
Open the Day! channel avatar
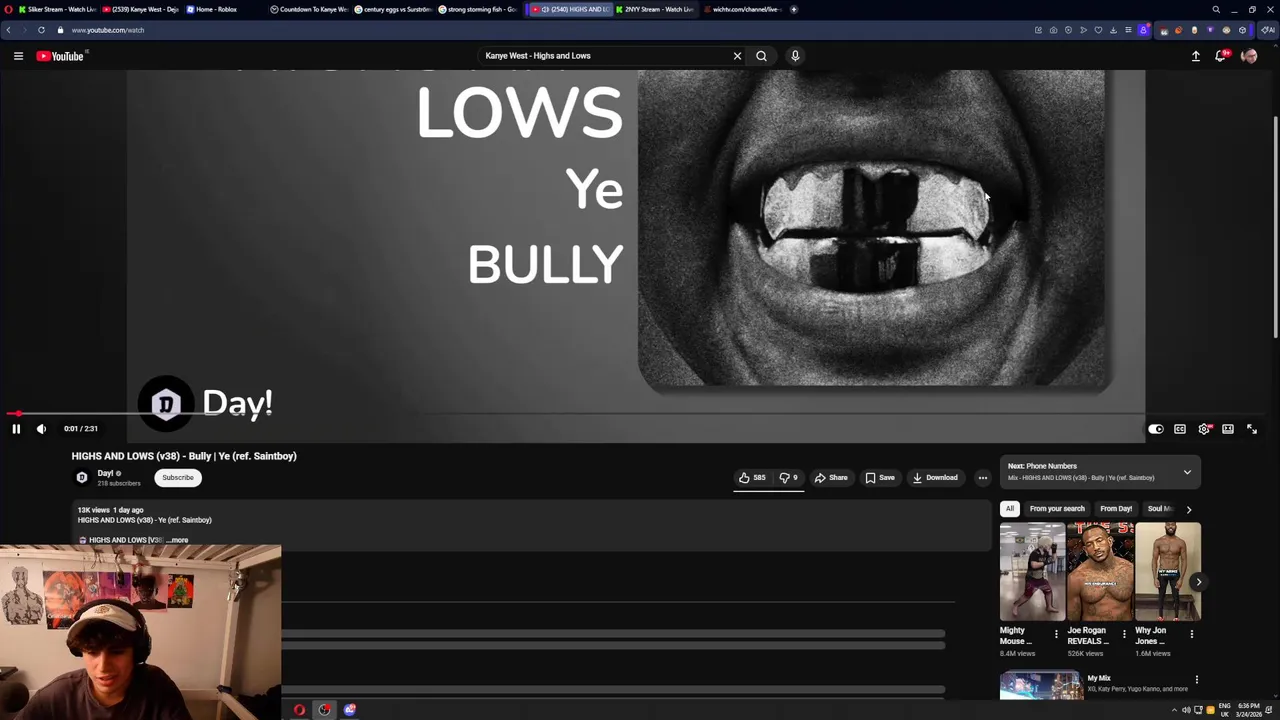(82, 478)
